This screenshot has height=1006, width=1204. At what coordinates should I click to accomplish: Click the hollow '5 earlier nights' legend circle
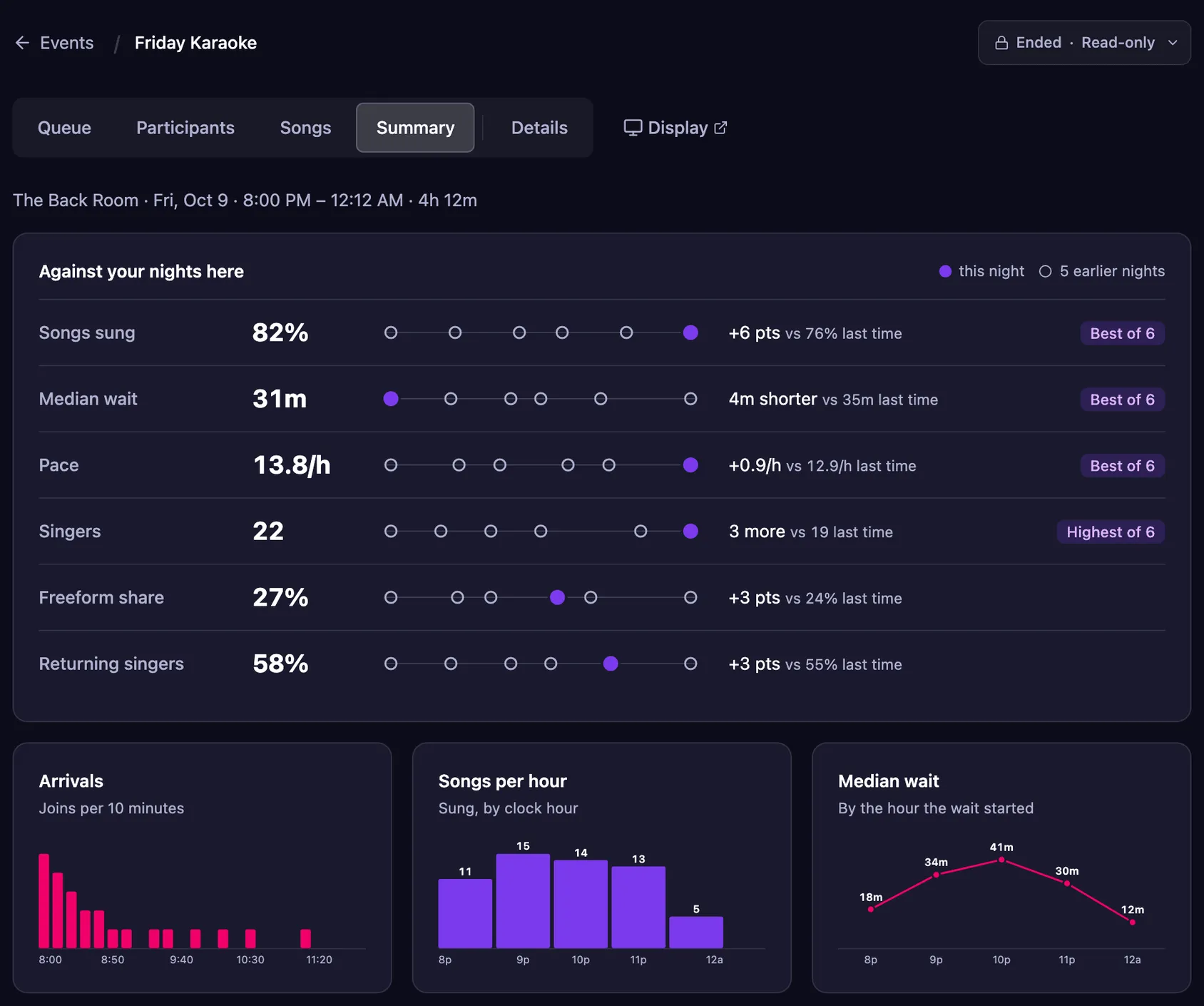(1045, 271)
